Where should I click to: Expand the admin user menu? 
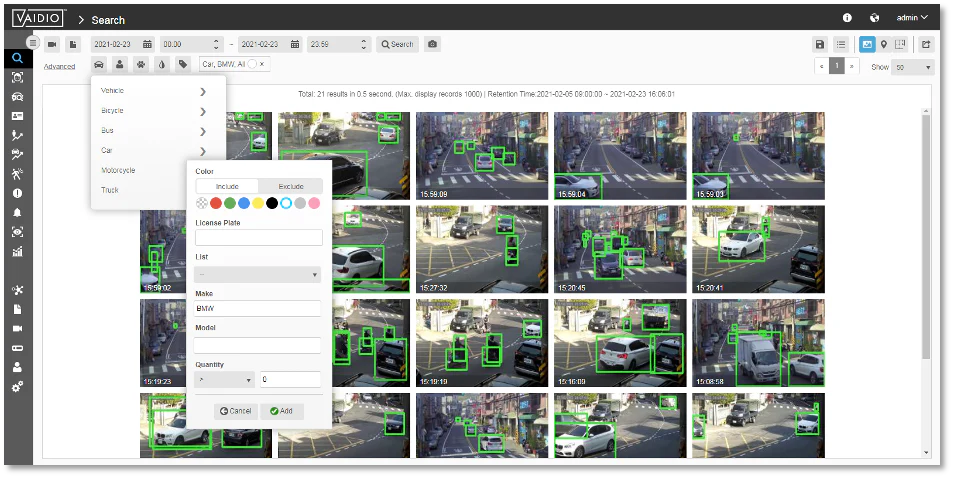point(911,18)
